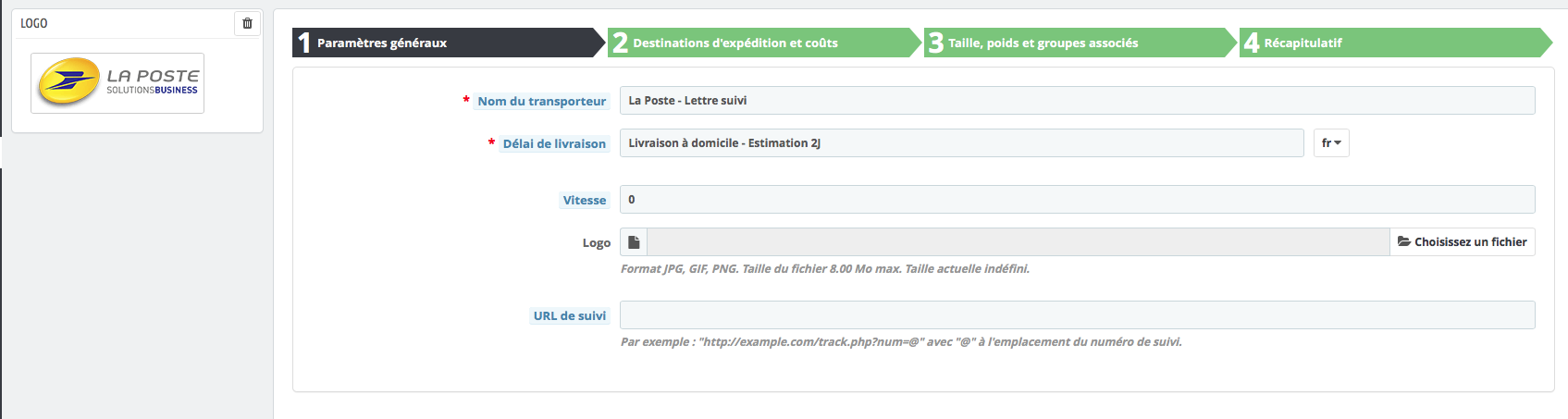Click the folder icon on Choisissez un fichier
The width and height of the screenshot is (1568, 419).
[x=1404, y=241]
